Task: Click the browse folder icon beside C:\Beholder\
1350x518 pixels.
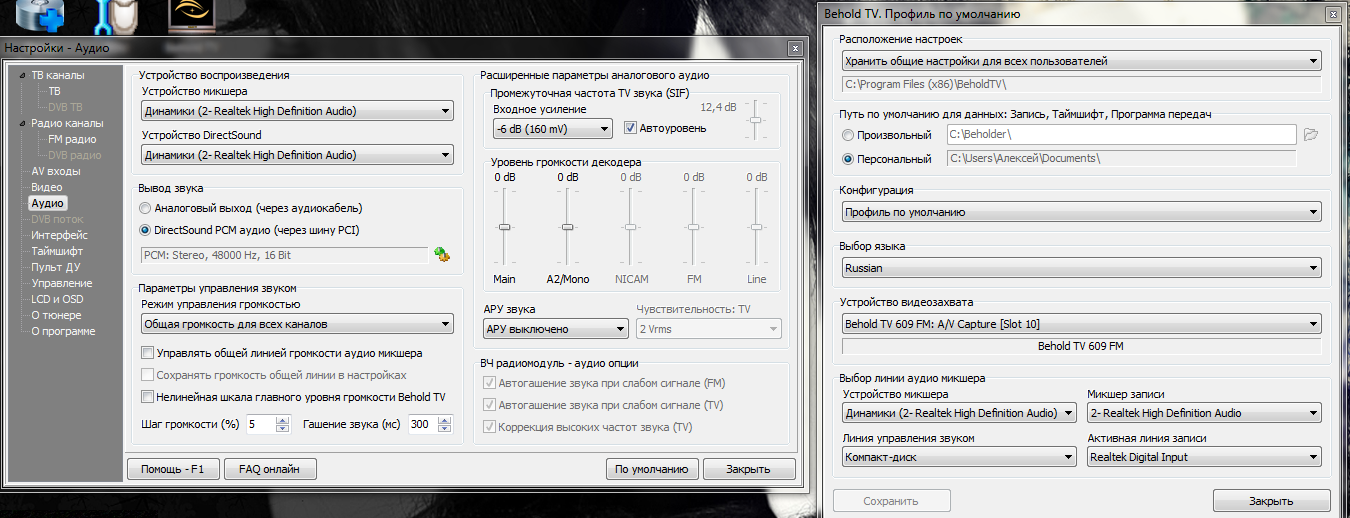Action: (1312, 134)
